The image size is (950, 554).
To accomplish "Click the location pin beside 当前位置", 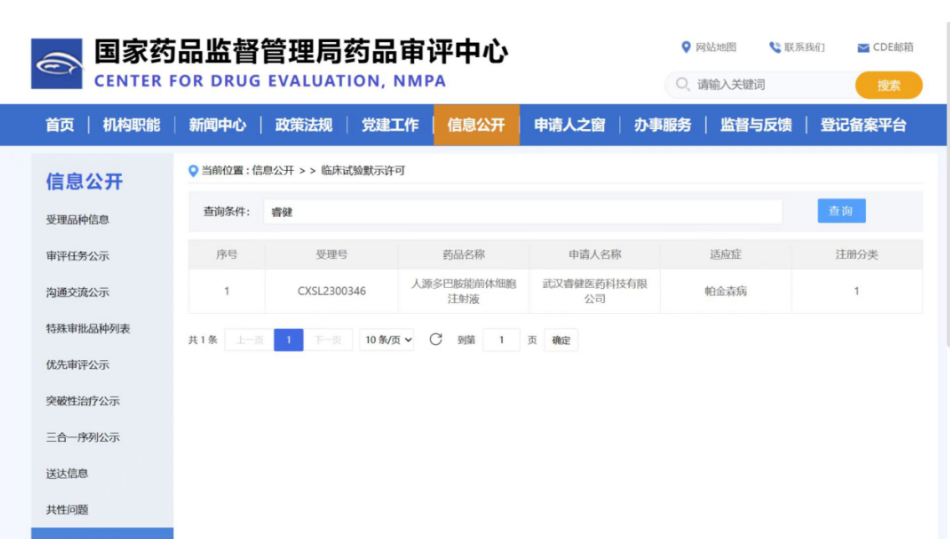I will pyautogui.click(x=194, y=171).
